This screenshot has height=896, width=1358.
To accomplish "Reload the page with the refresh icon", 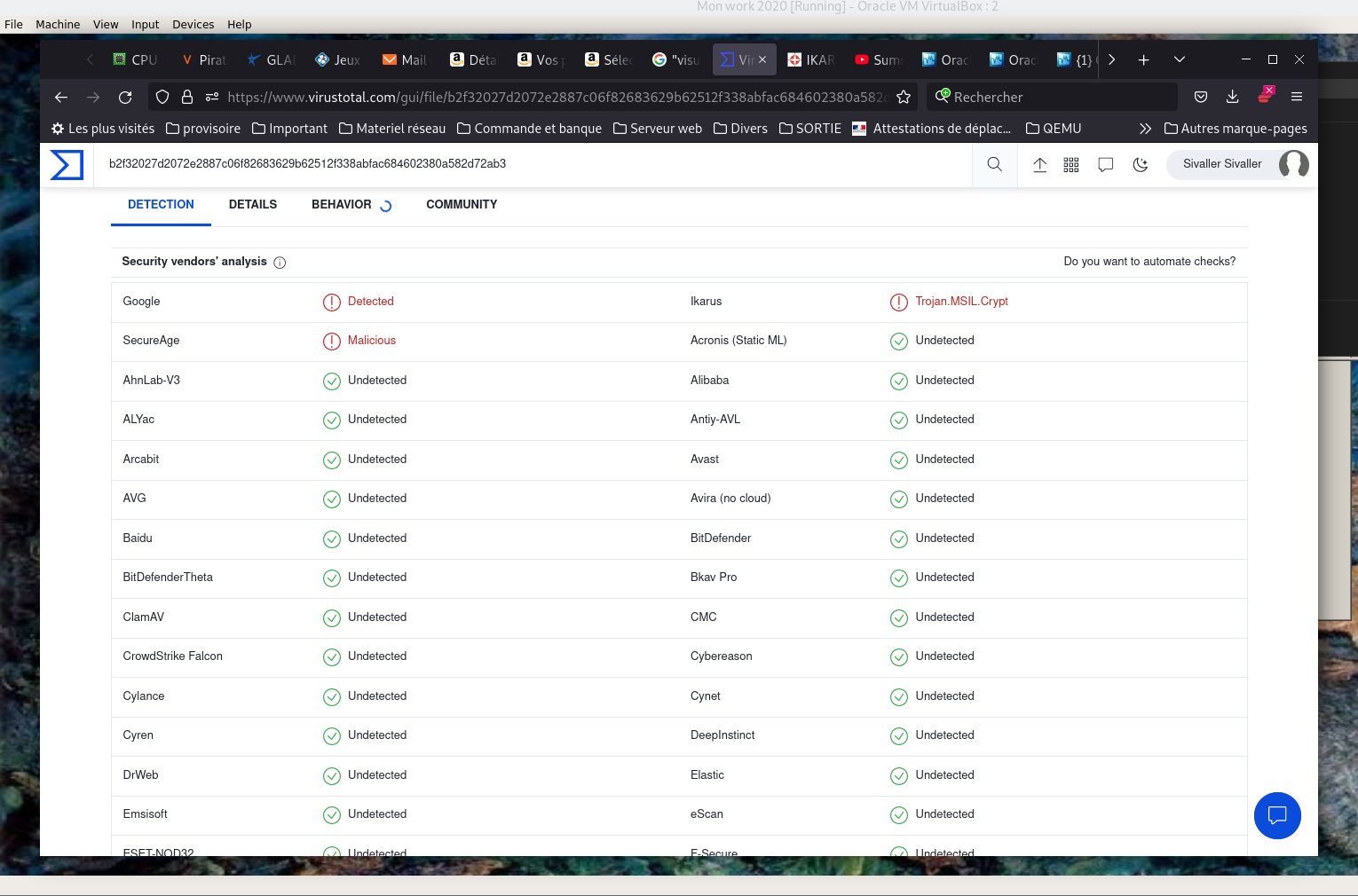I will (x=125, y=97).
